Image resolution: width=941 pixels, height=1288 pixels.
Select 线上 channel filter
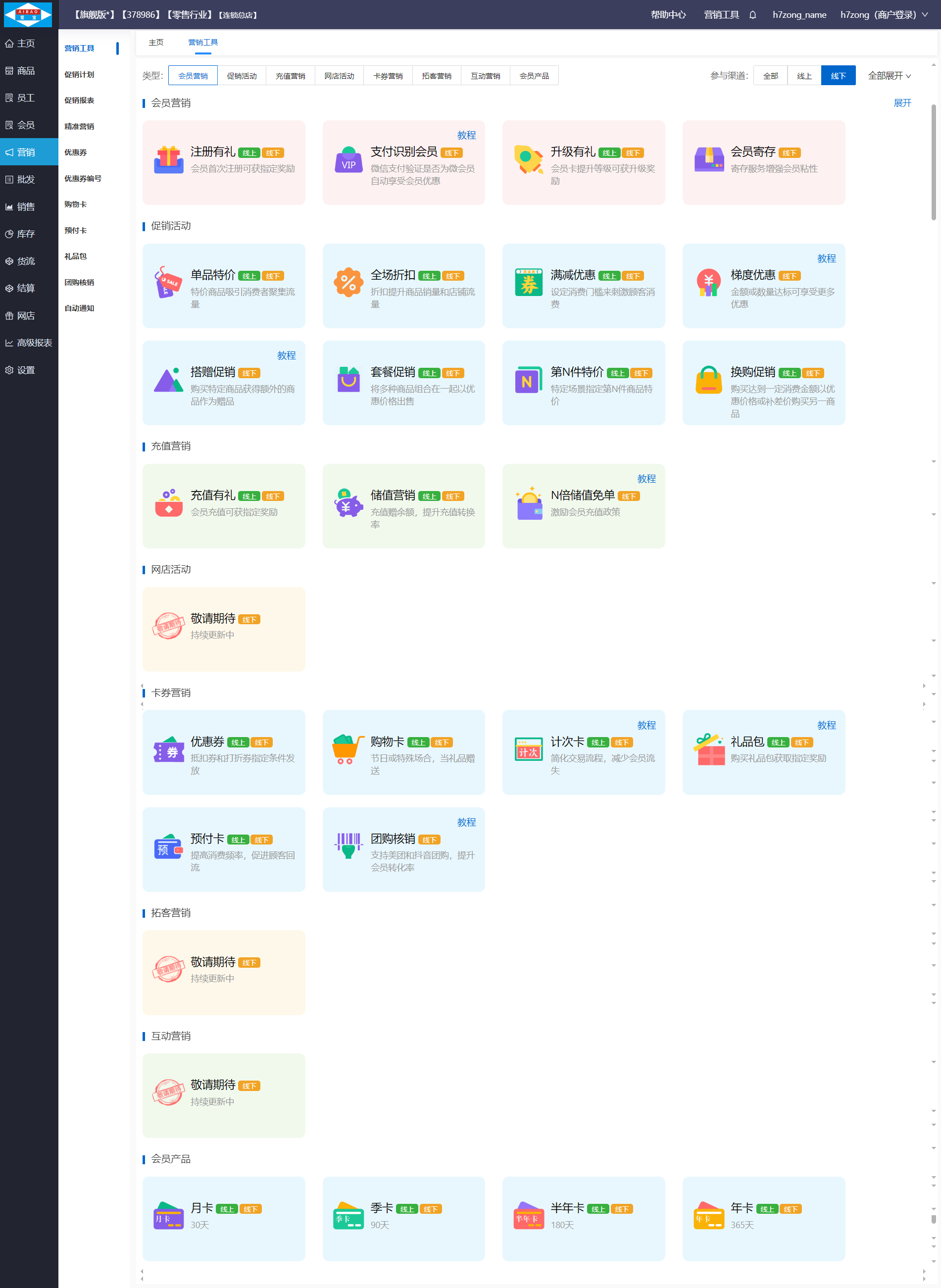(x=804, y=76)
